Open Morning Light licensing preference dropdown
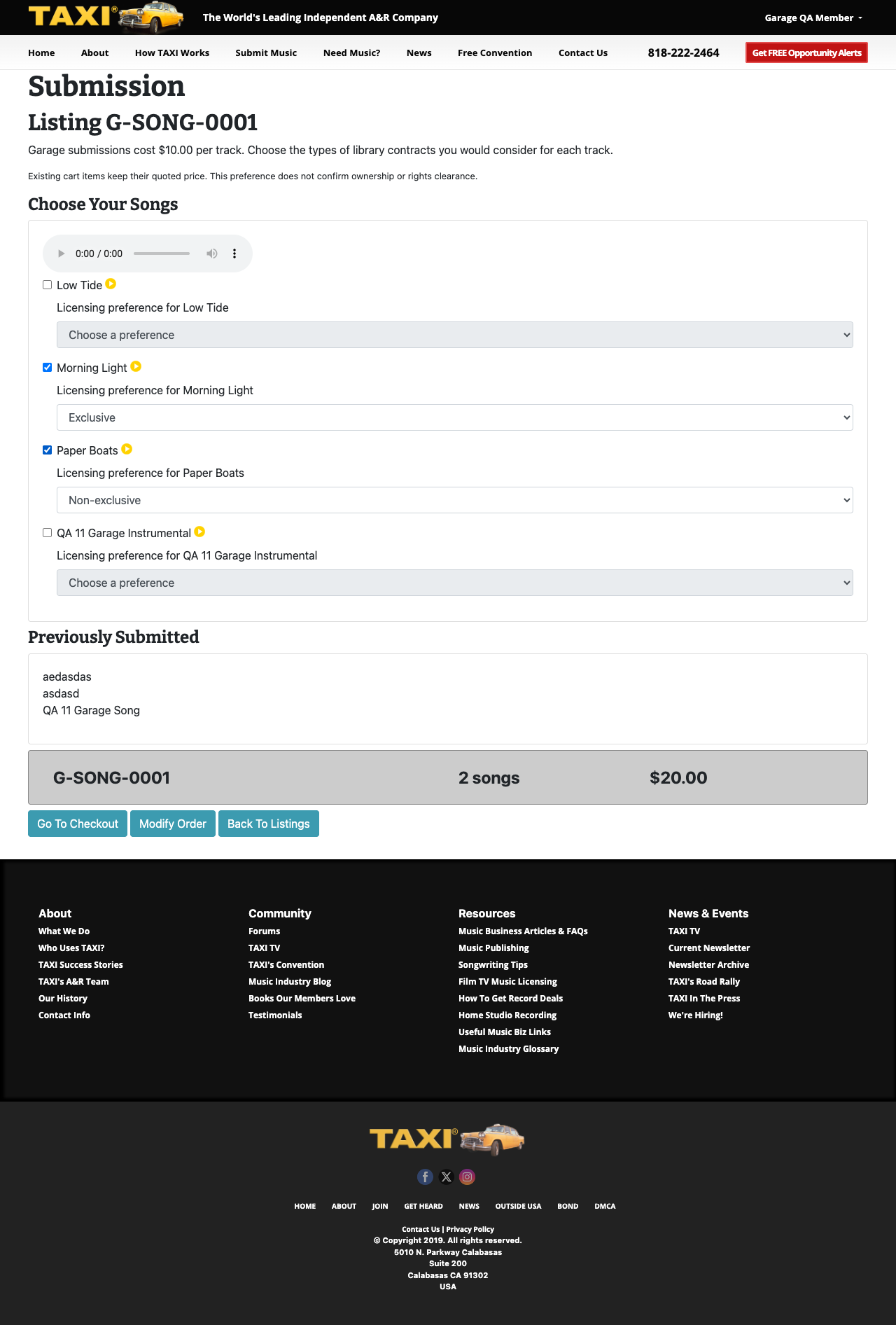 [455, 417]
